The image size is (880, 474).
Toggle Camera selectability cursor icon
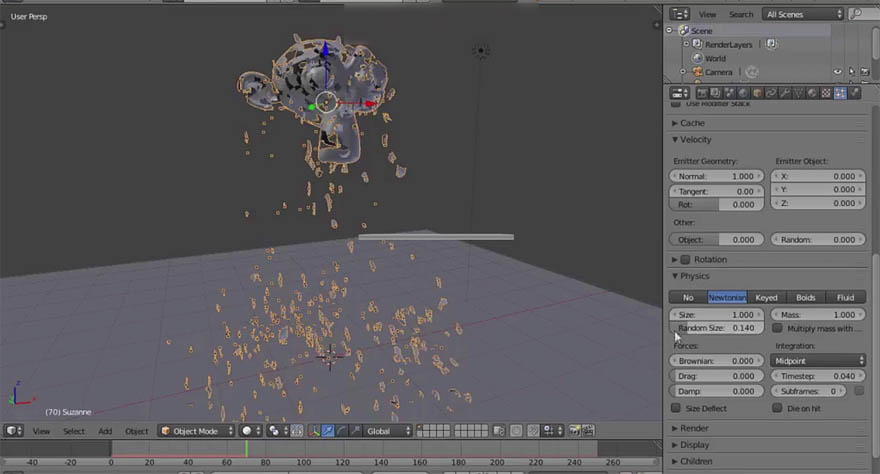point(851,72)
